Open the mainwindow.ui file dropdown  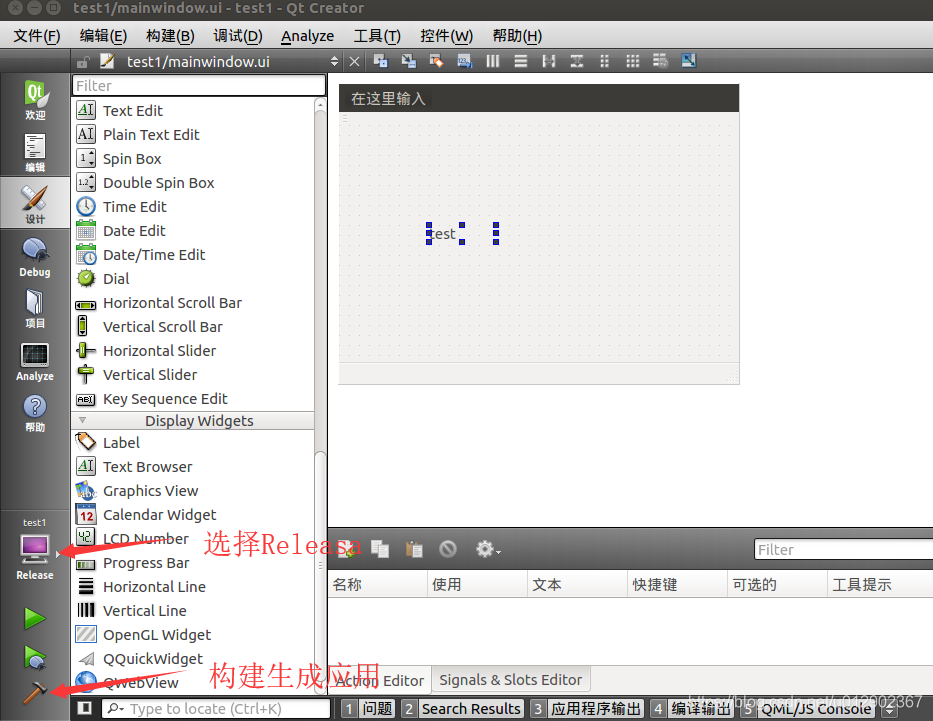pos(334,62)
